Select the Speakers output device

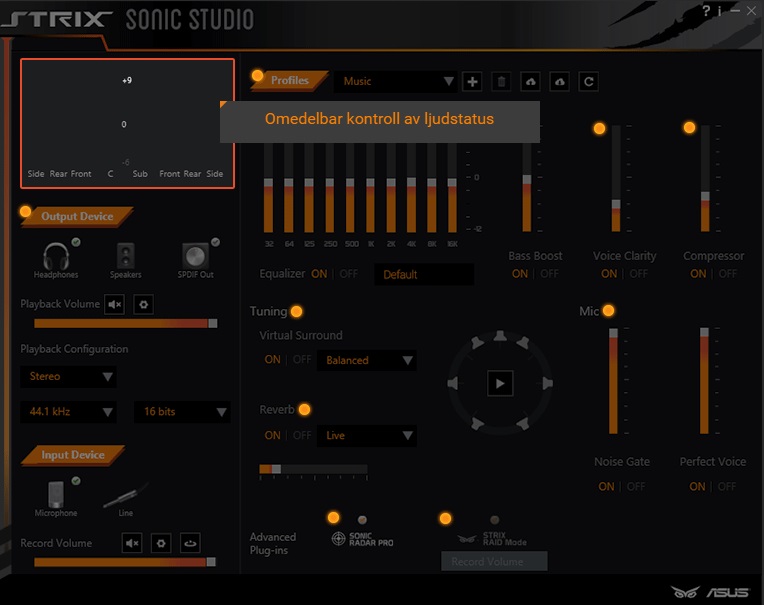[125, 256]
